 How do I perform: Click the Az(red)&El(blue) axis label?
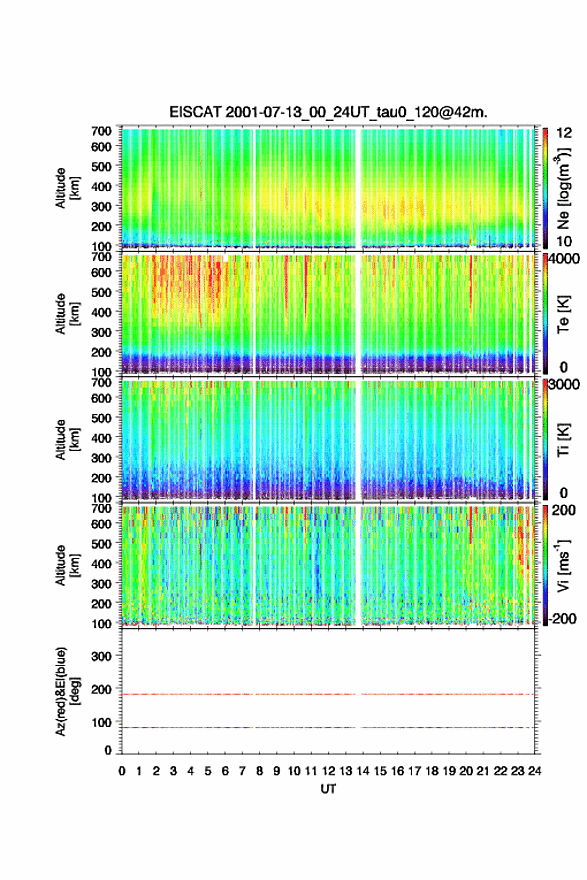pyautogui.click(x=67, y=691)
